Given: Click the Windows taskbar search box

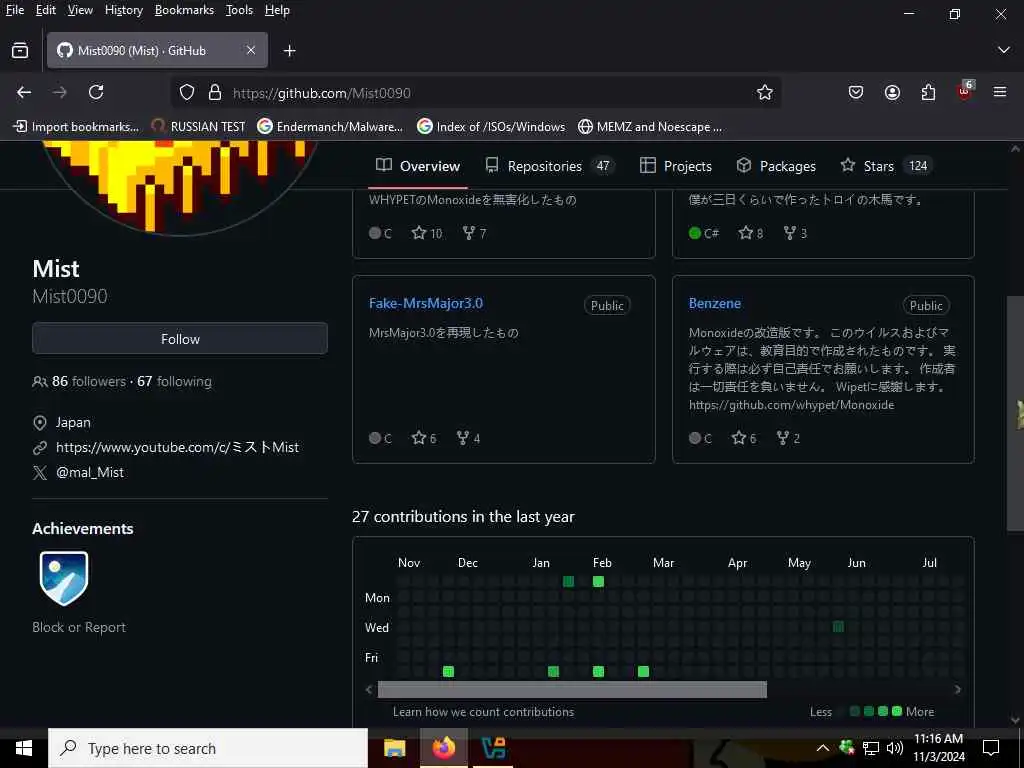Looking at the screenshot, I should (x=208, y=748).
